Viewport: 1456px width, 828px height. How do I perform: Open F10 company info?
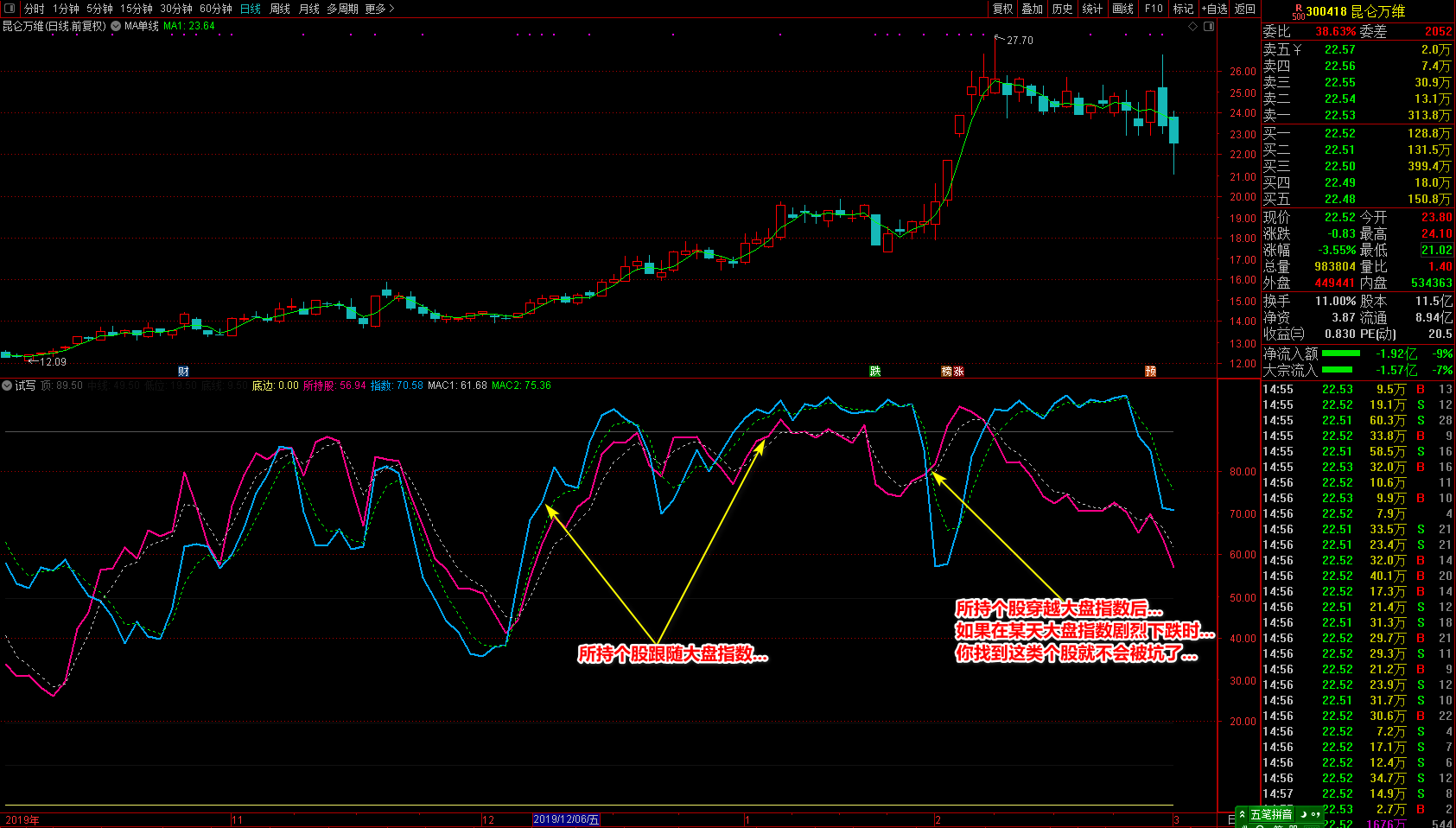pyautogui.click(x=1154, y=9)
